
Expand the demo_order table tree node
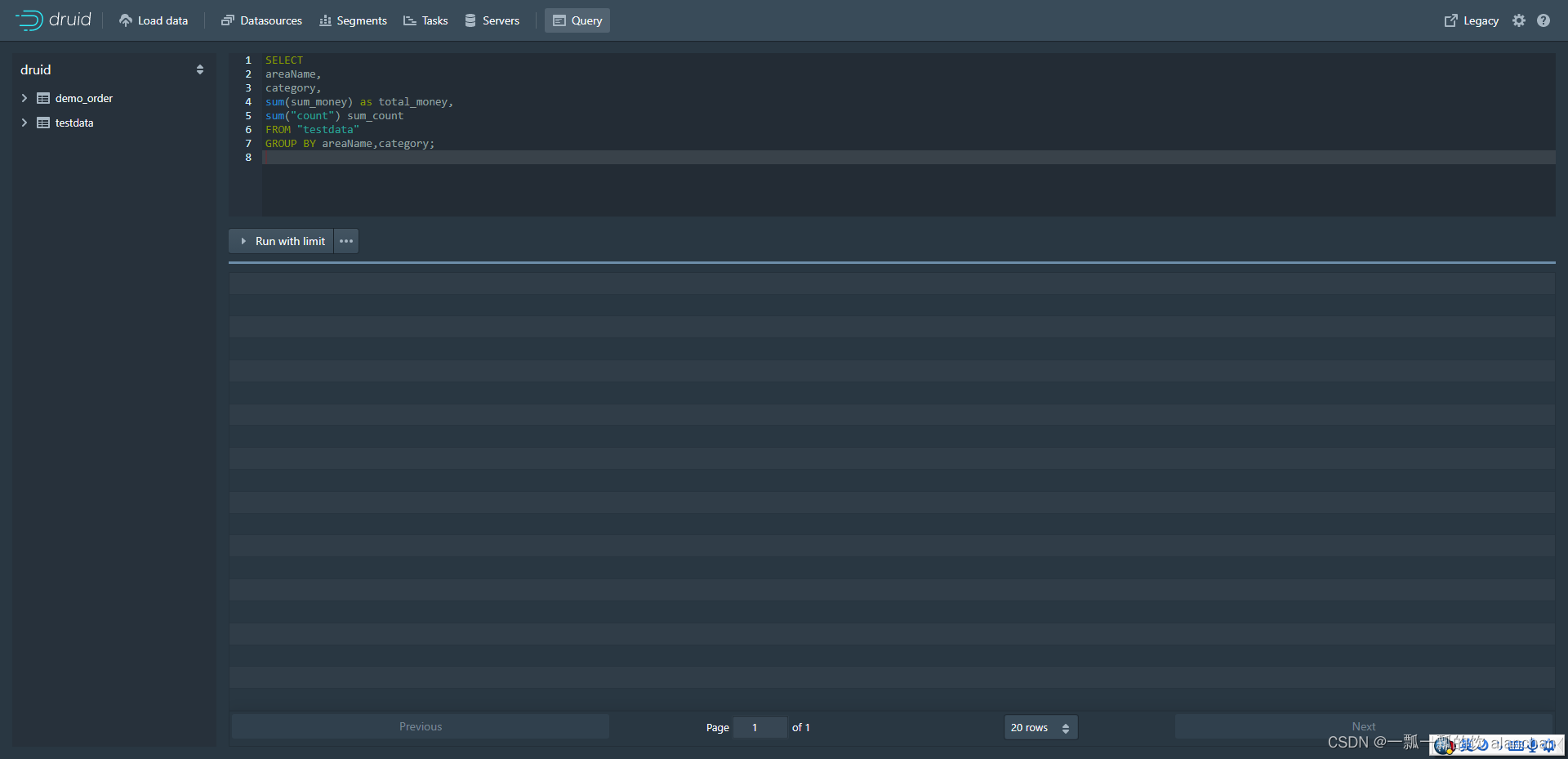[x=24, y=98]
